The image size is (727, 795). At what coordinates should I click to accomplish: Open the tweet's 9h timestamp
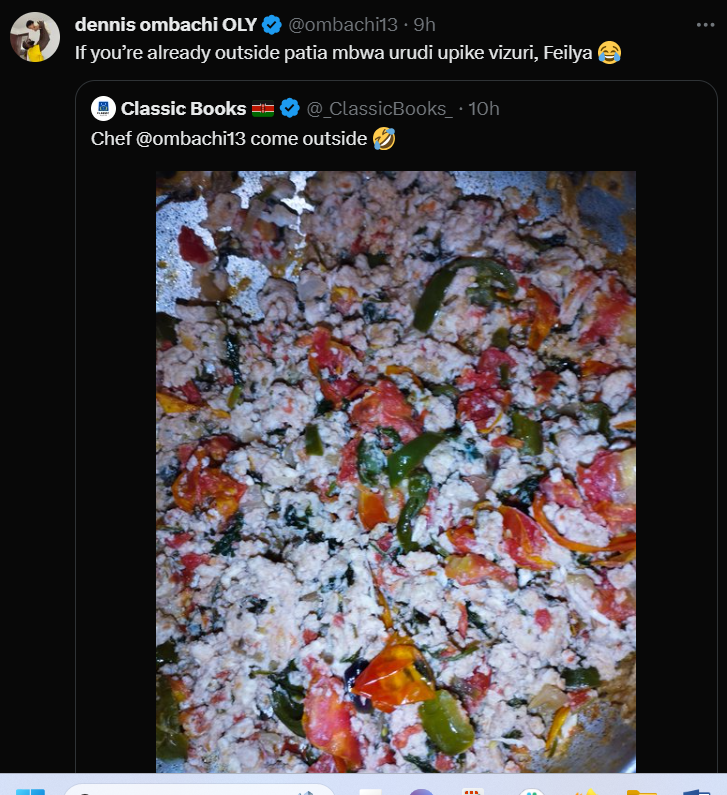coord(425,25)
